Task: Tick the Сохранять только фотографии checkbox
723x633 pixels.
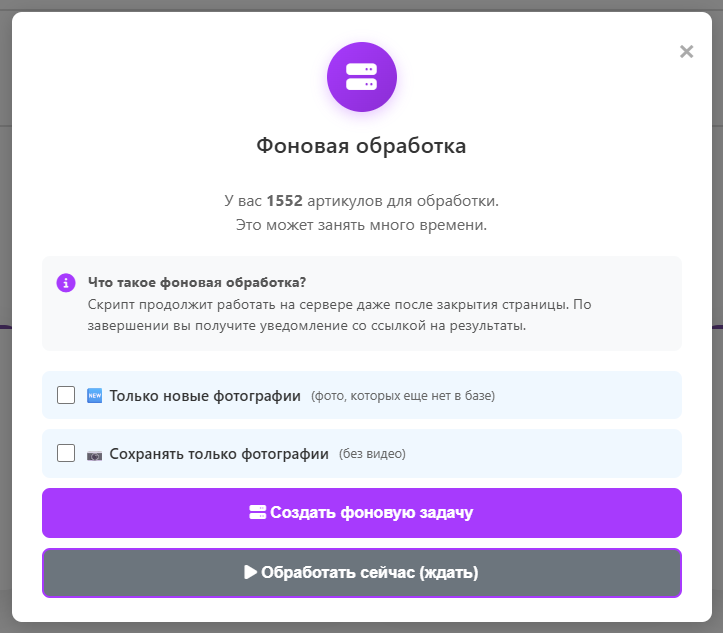Action: pyautogui.click(x=66, y=453)
